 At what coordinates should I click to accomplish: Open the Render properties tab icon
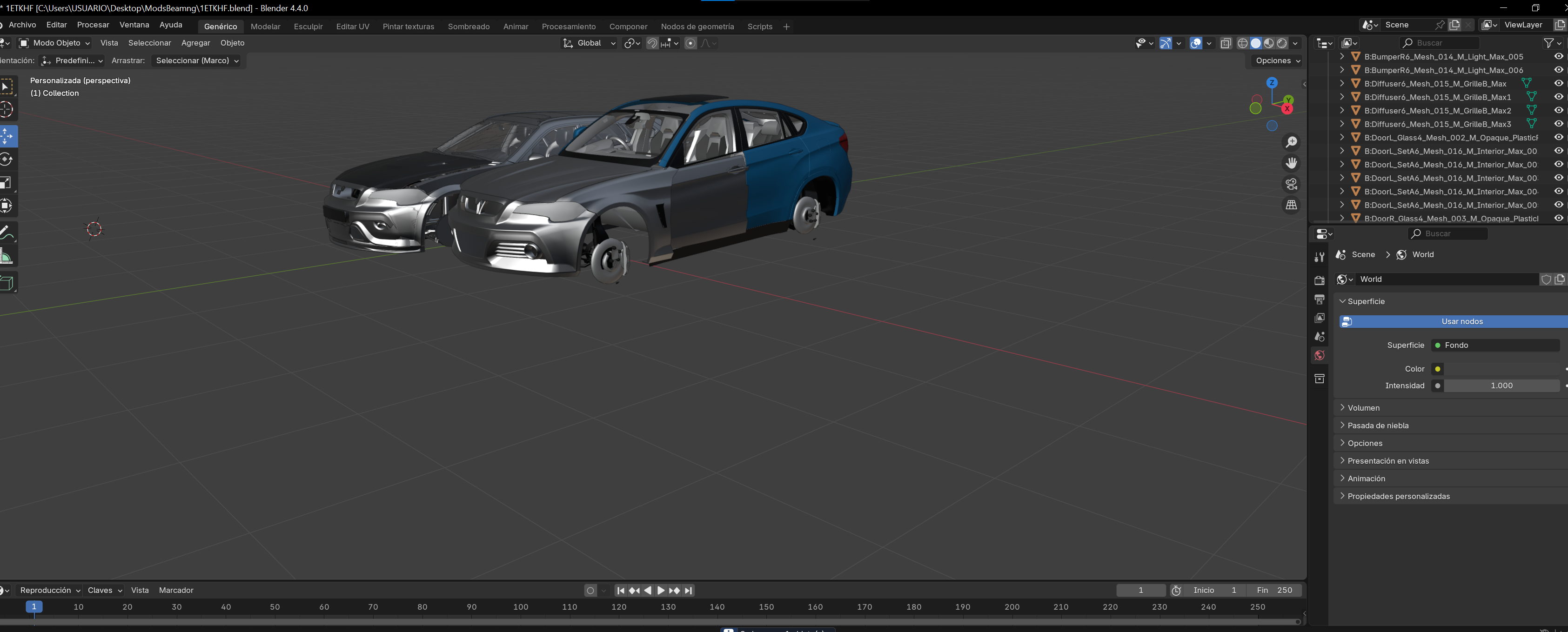point(1319,280)
